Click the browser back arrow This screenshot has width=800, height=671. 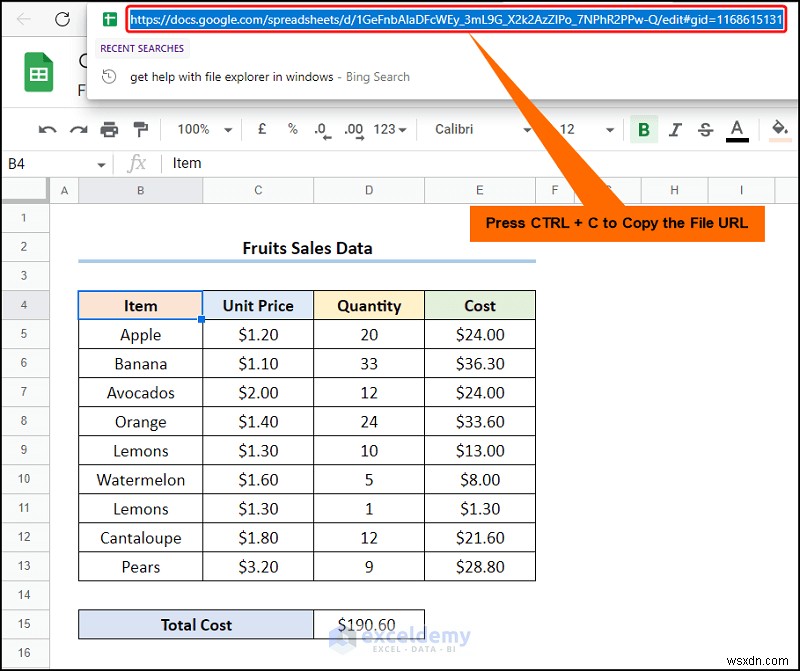(23, 19)
